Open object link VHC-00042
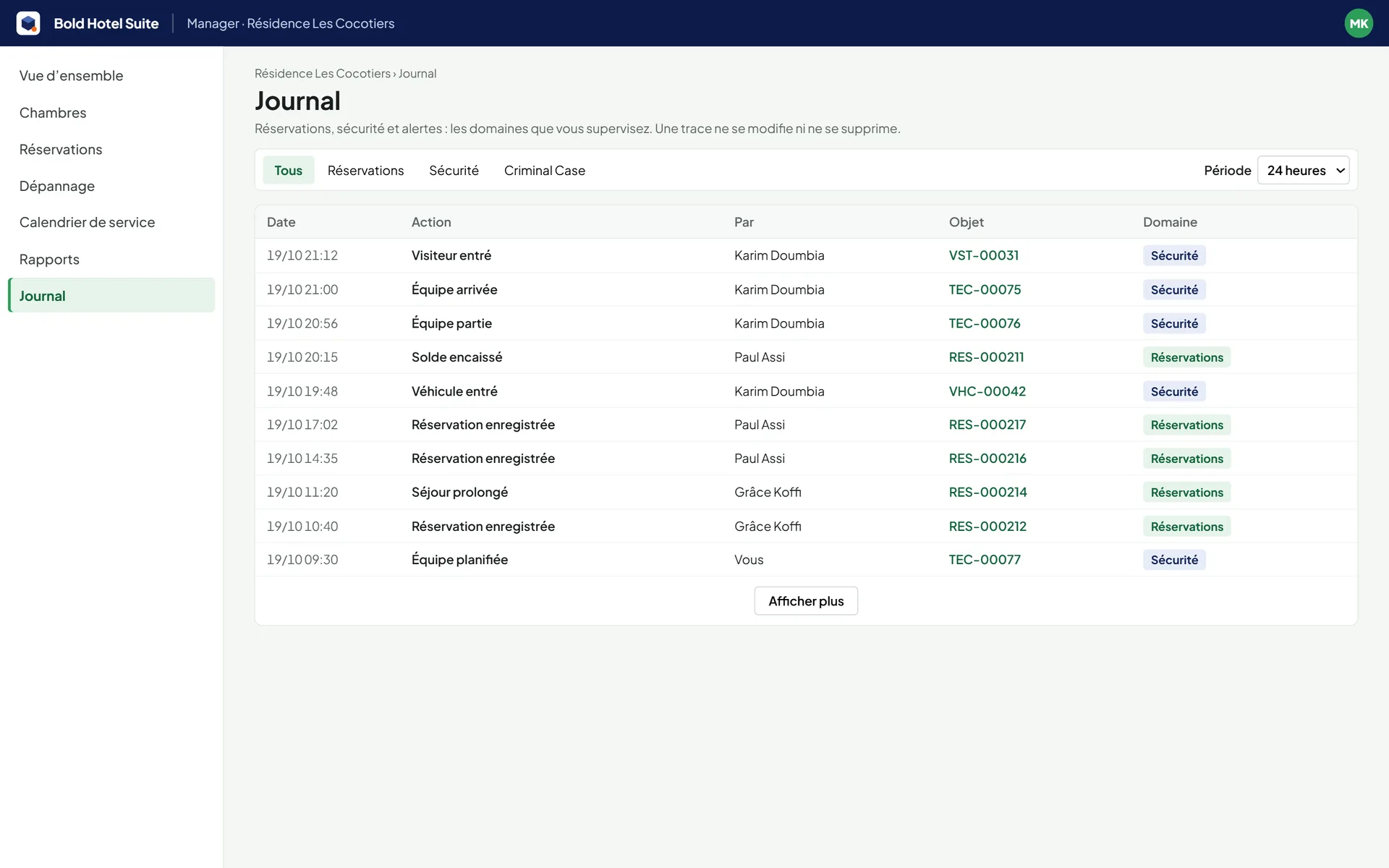The width and height of the screenshot is (1389, 868). (987, 391)
